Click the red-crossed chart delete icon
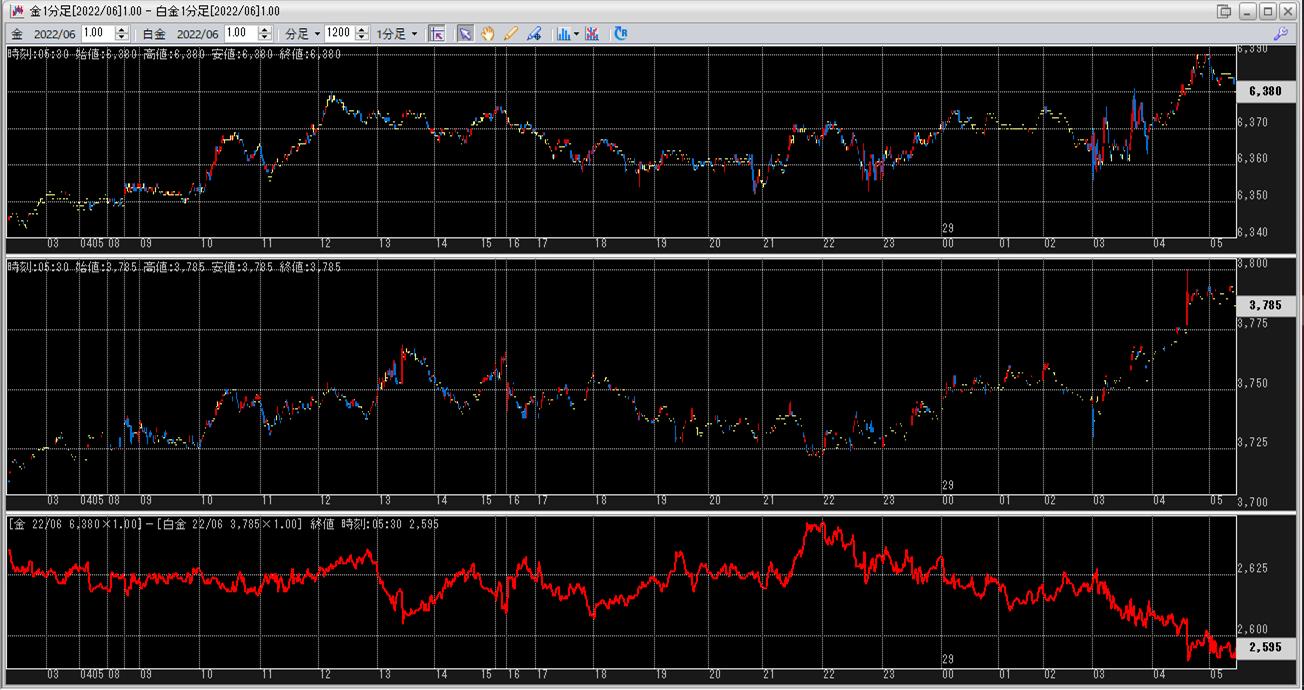Screen dimensions: 1304x690 593,33
